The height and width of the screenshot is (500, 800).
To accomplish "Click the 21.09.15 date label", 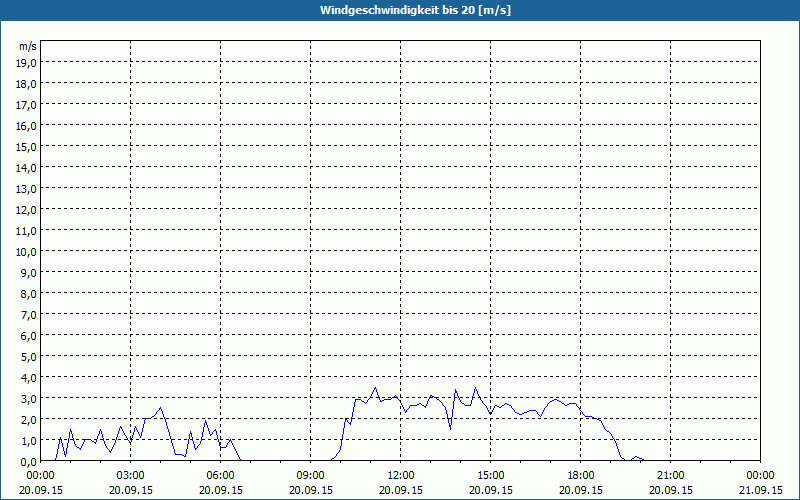I will pyautogui.click(x=760, y=490).
